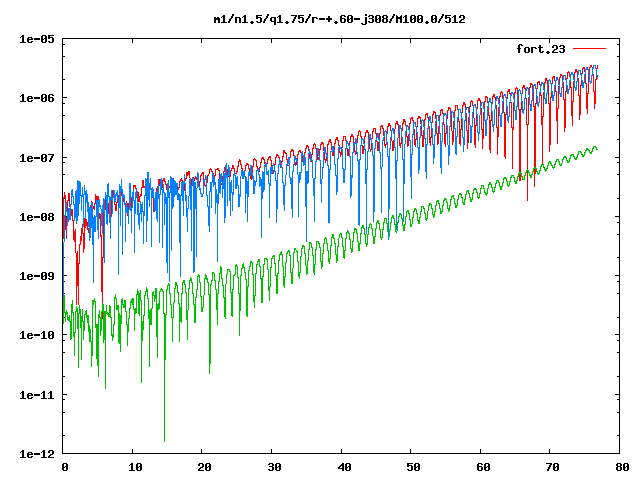Click the fort.23 legend label
This screenshot has height=480, width=640.
coord(540,49)
